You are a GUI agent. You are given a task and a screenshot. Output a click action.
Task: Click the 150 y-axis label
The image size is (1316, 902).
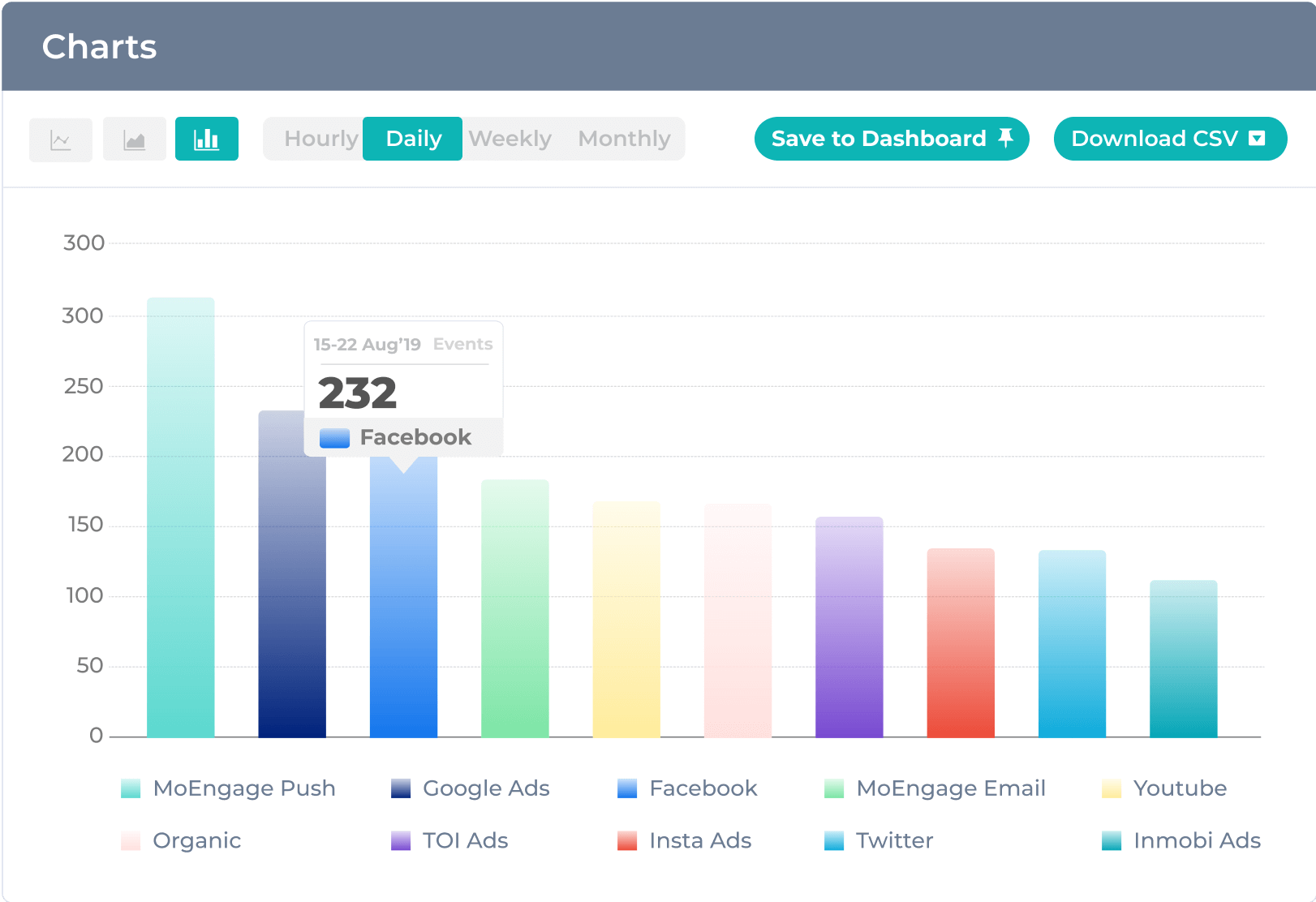(86, 525)
